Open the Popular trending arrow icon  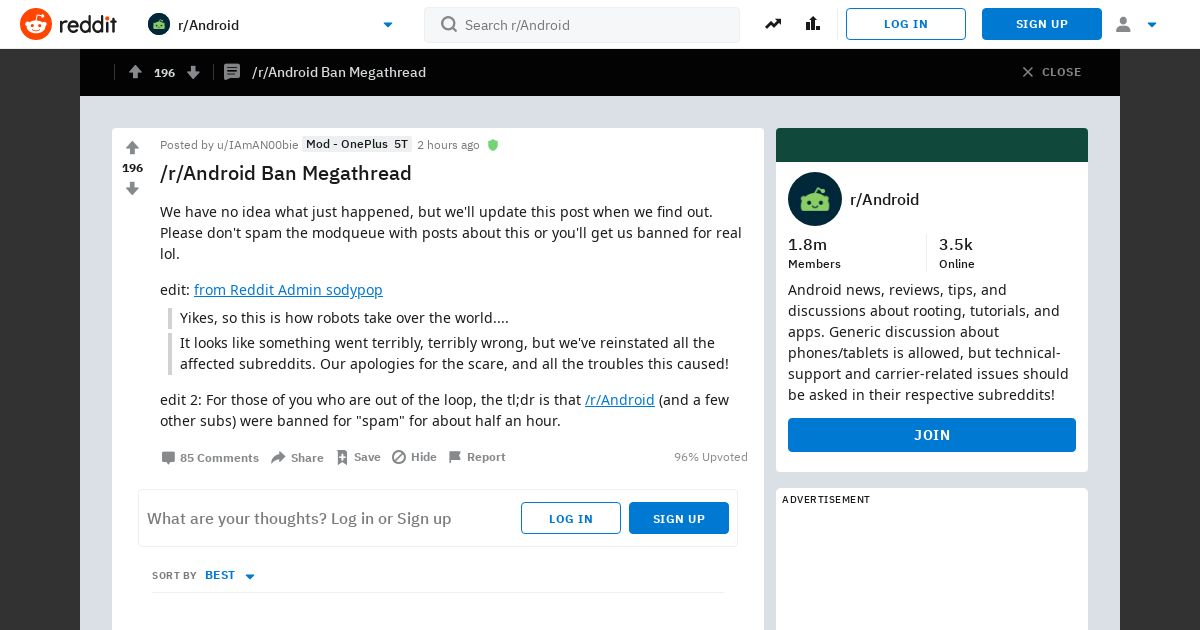773,24
